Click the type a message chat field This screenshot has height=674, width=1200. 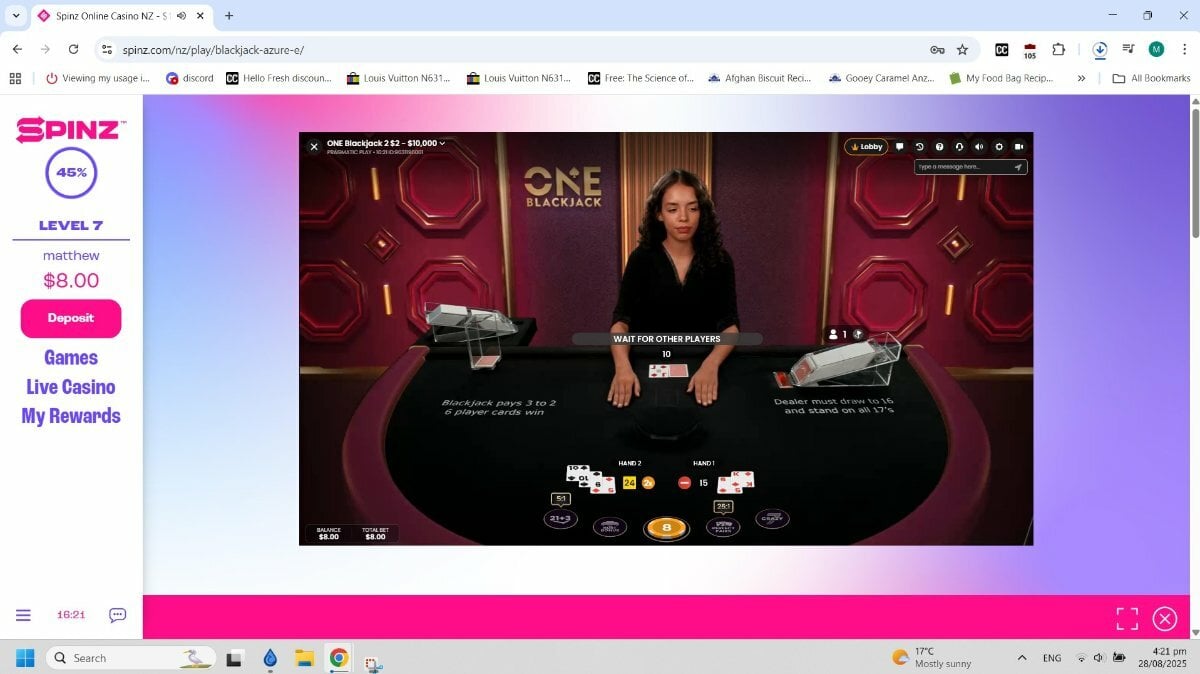point(964,167)
